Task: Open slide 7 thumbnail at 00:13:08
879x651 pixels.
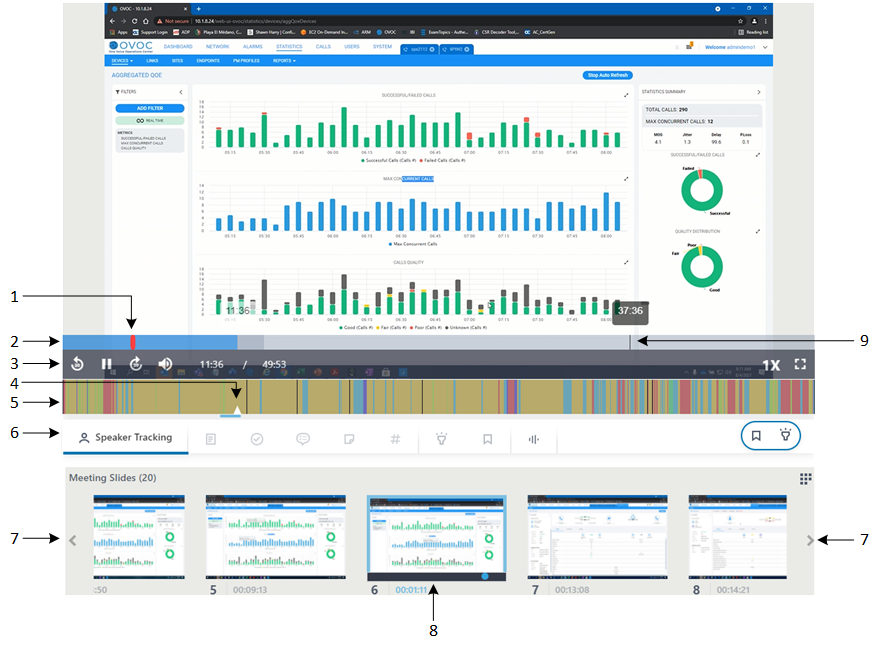Action: click(x=573, y=536)
